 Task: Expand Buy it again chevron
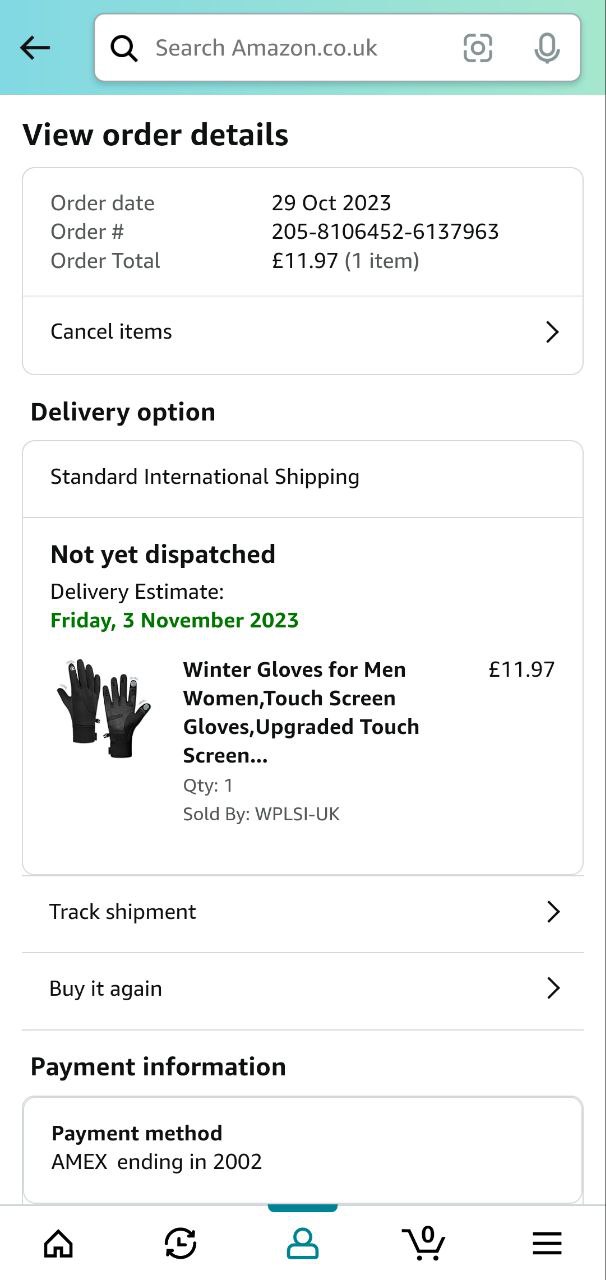click(x=553, y=989)
